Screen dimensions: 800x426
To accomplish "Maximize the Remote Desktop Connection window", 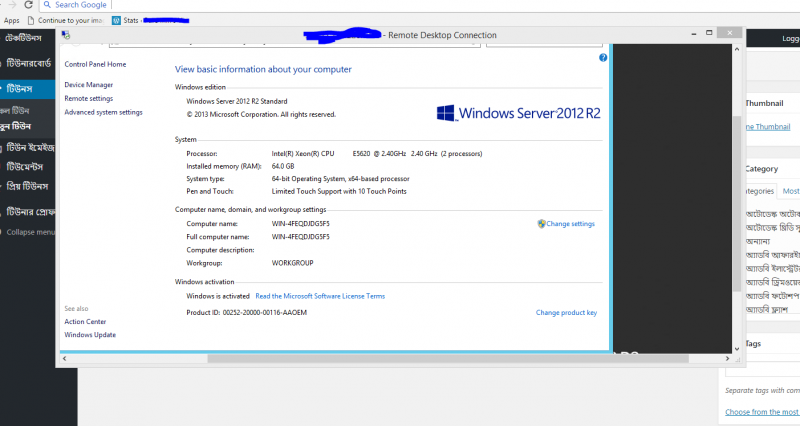I will (x=709, y=33).
